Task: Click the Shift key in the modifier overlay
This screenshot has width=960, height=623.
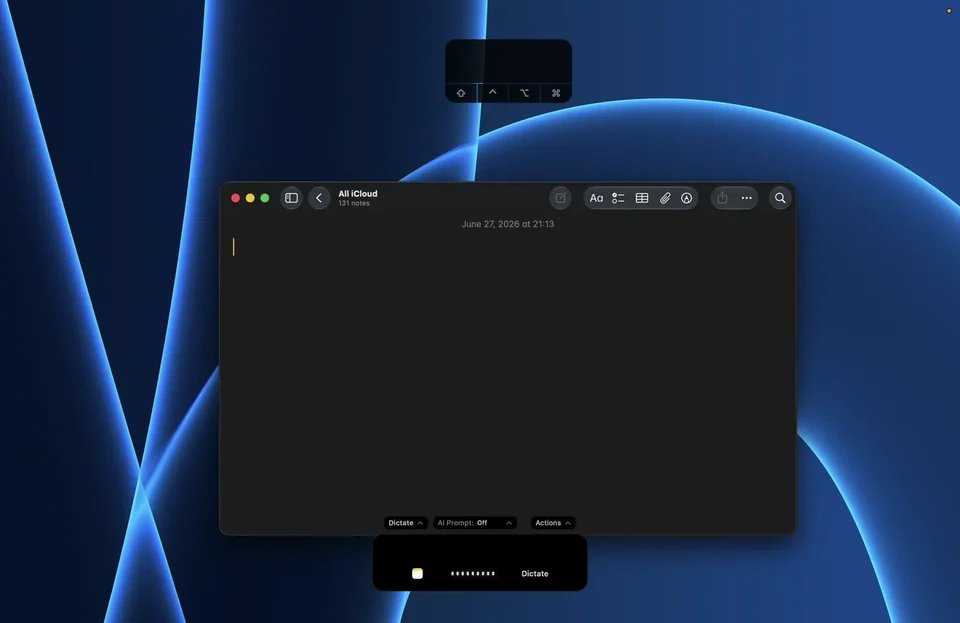Action: [461, 93]
